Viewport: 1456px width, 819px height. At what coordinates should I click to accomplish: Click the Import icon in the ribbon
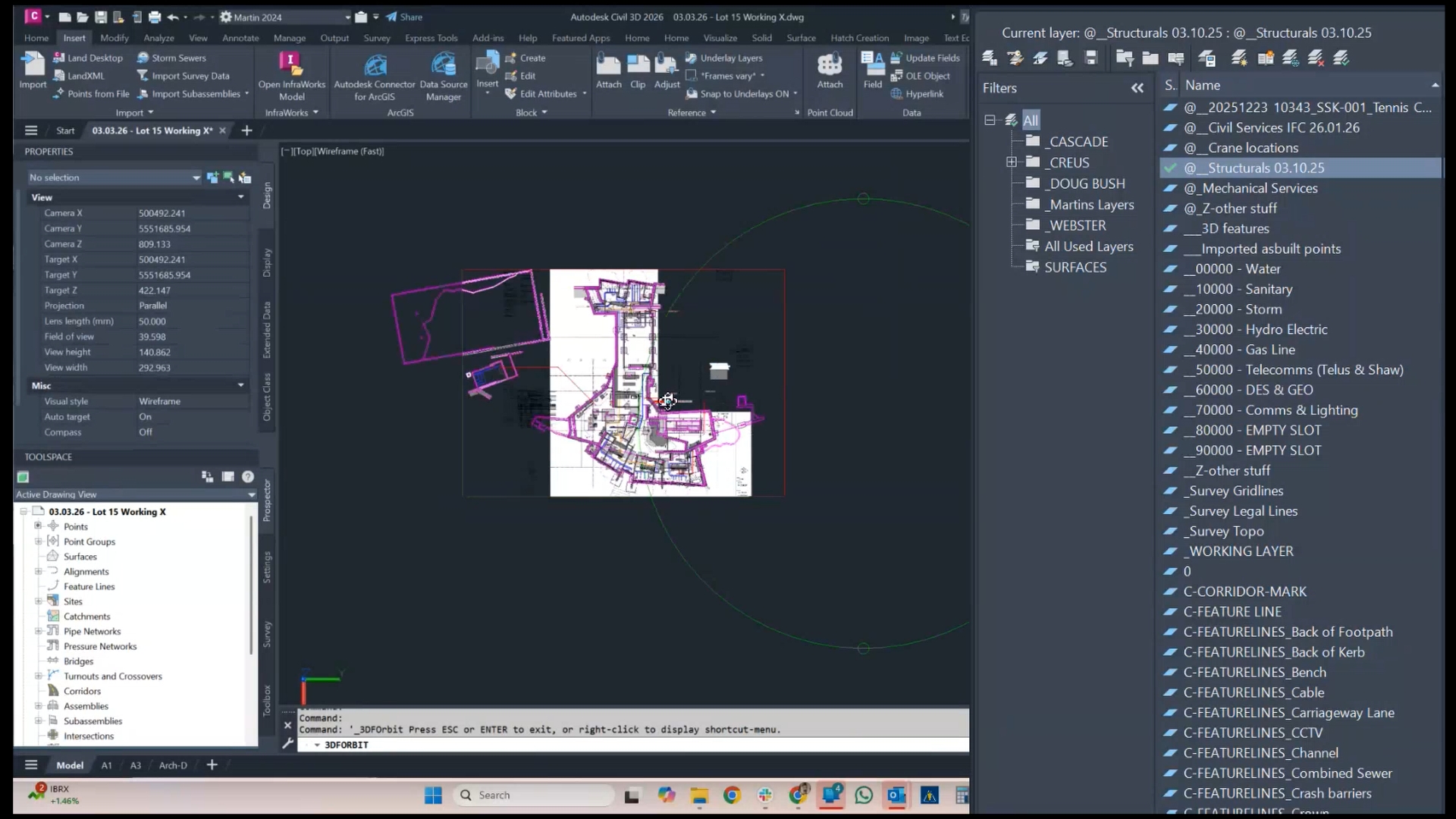pos(32,68)
